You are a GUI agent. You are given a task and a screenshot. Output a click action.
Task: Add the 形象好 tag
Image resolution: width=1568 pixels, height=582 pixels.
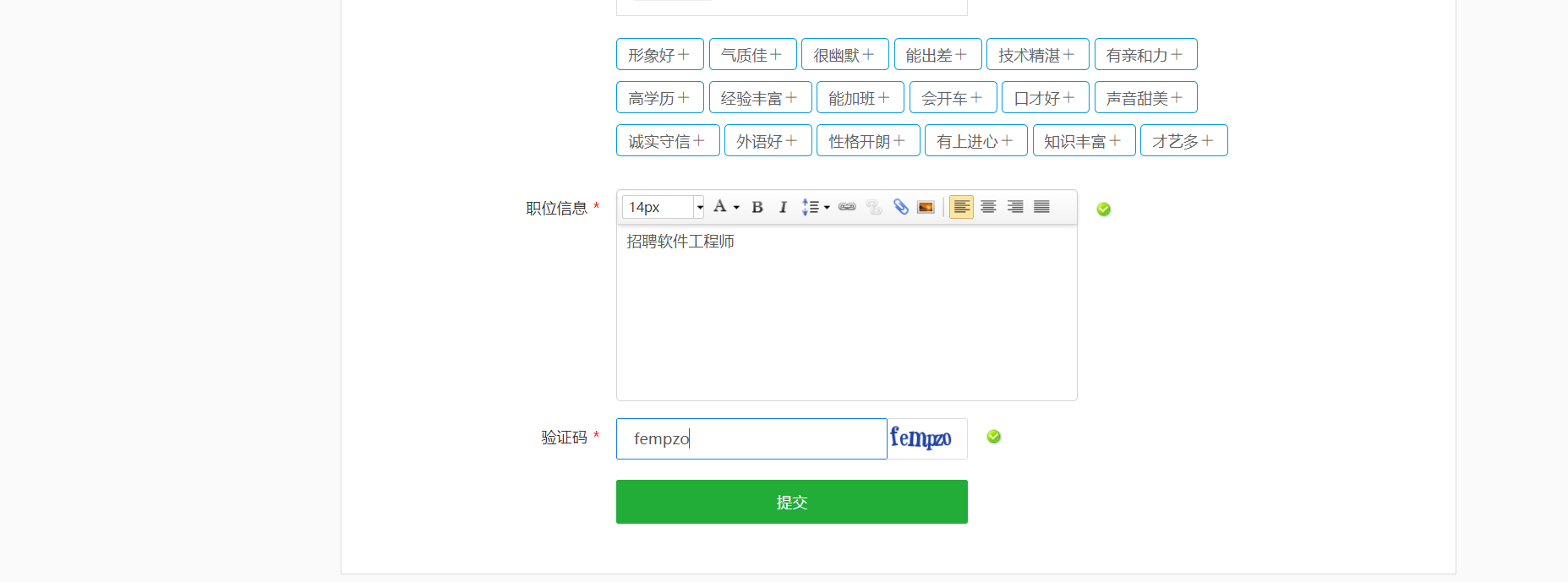pos(659,55)
